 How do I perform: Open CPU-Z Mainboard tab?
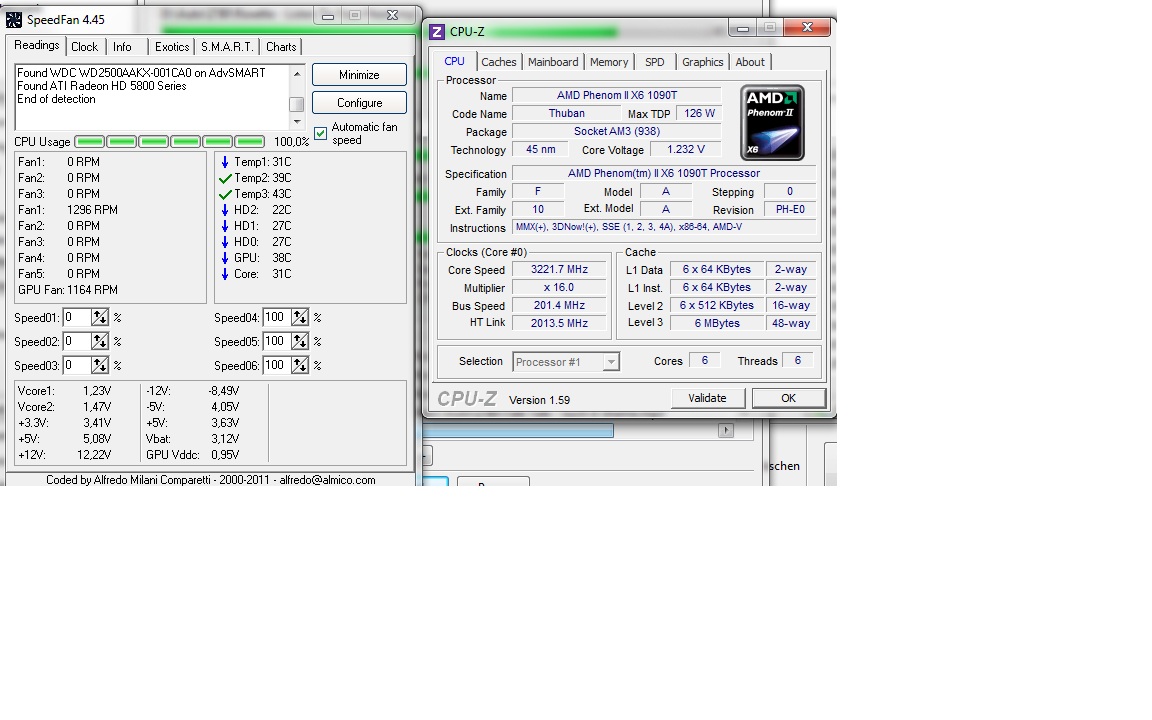click(x=553, y=62)
